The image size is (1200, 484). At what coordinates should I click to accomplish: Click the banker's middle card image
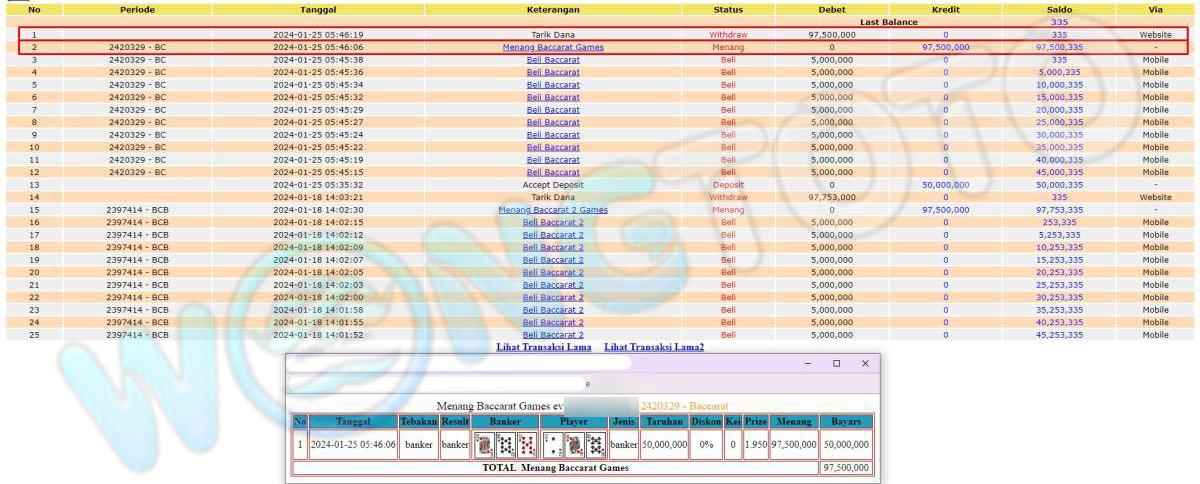[505, 444]
